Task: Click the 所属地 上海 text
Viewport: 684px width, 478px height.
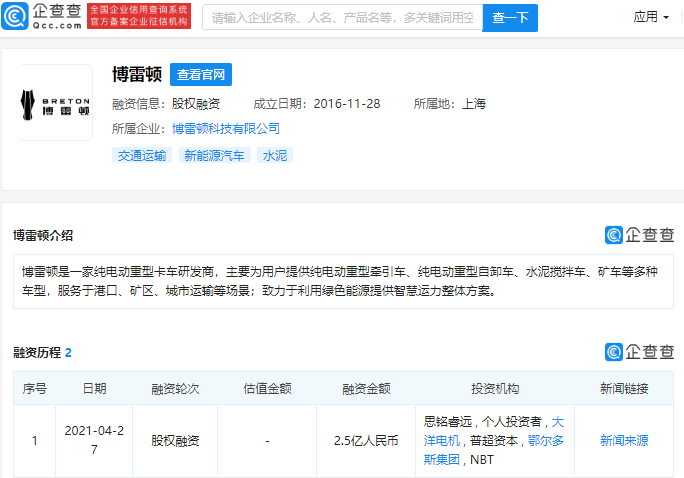Action: click(x=450, y=104)
